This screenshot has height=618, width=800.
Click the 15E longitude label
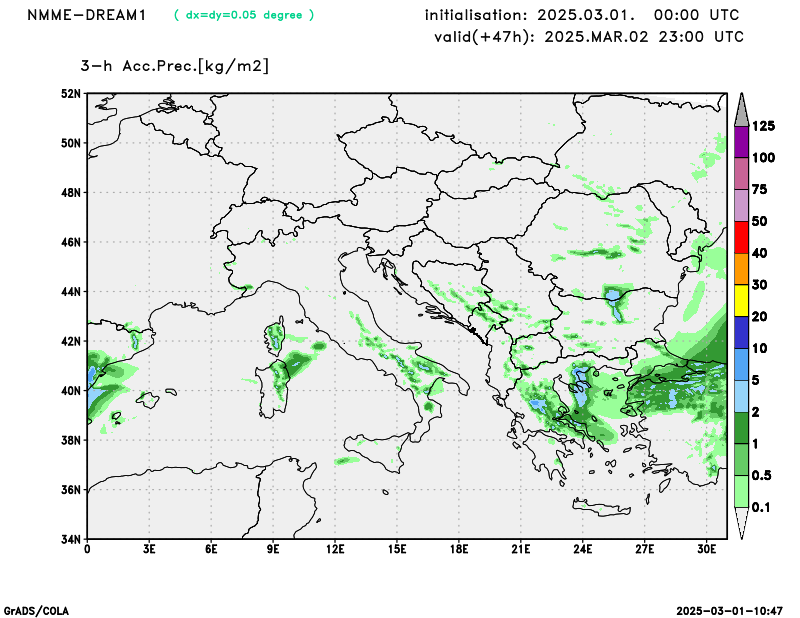tap(397, 550)
